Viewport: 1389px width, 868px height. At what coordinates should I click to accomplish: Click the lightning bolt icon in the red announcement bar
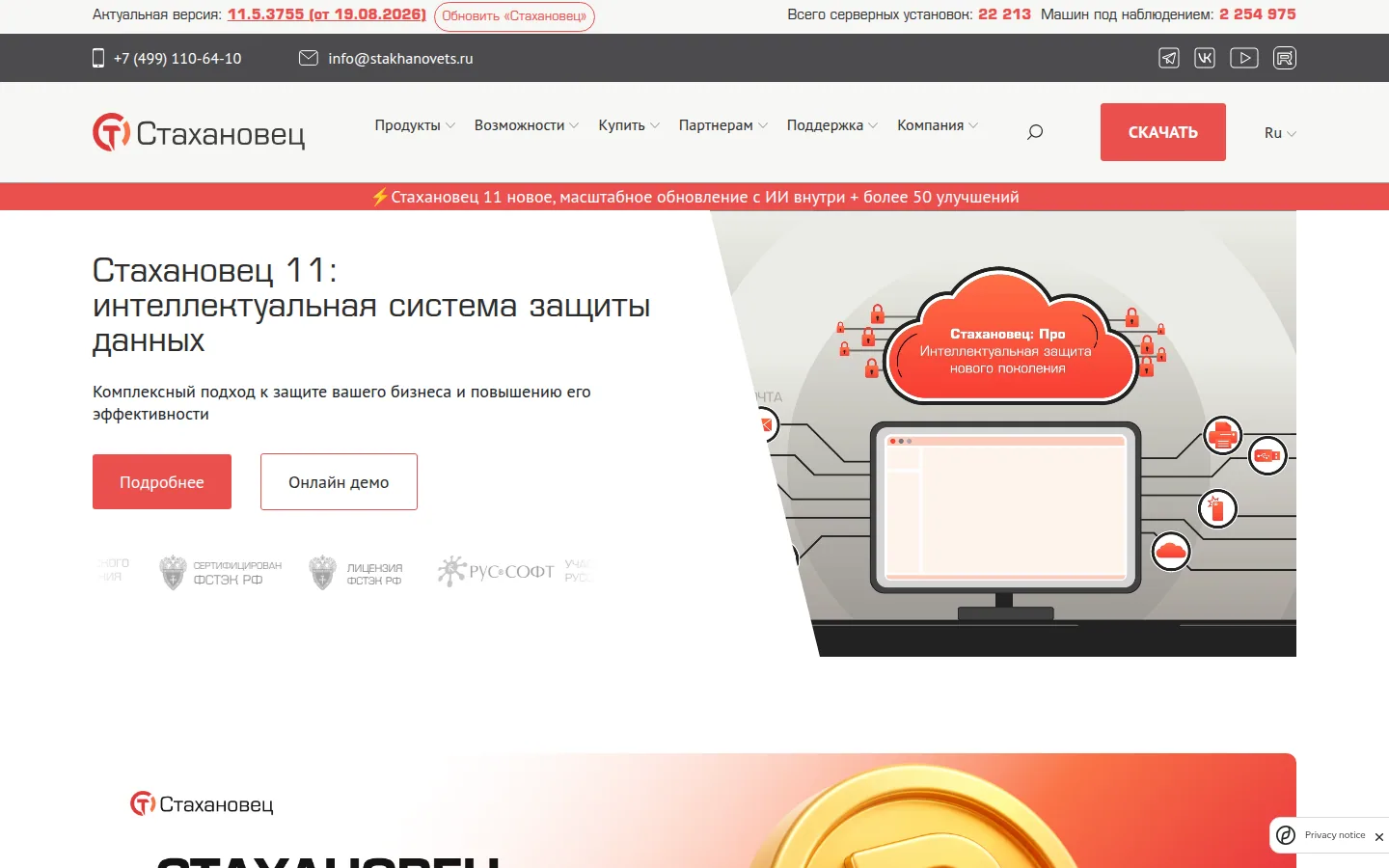pos(380,197)
